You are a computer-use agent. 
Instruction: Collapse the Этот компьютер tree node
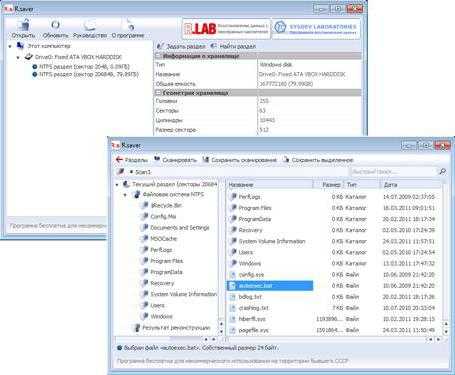tap(10, 46)
